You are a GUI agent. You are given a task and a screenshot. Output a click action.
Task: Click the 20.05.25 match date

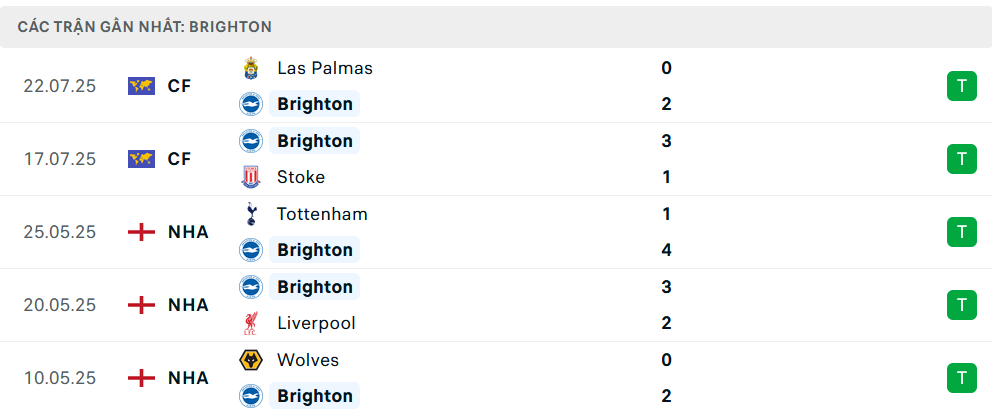60,305
